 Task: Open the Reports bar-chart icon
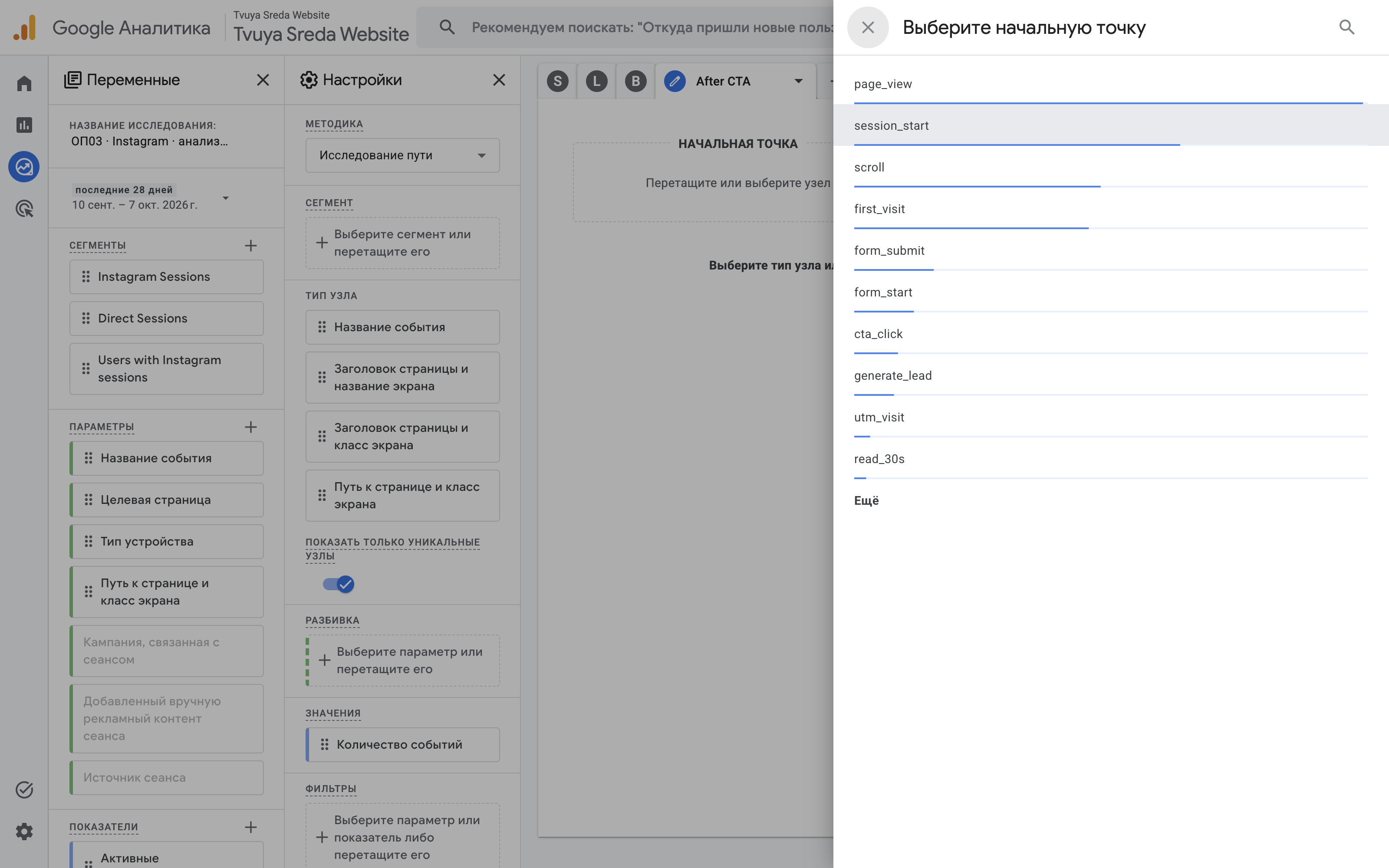pos(24,125)
